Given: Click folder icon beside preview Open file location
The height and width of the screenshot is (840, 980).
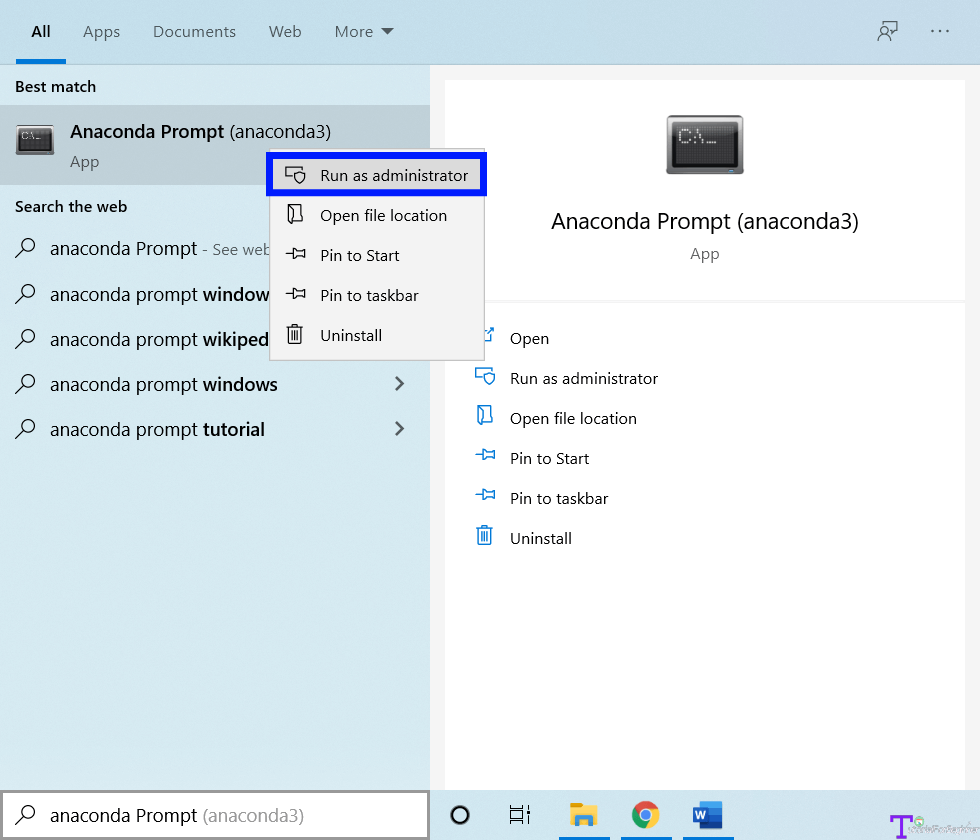Looking at the screenshot, I should [485, 415].
